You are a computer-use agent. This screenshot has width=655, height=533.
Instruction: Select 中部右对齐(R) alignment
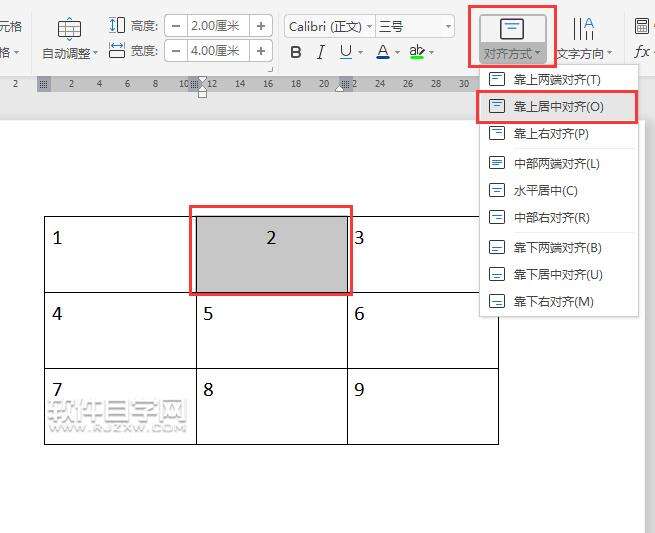[559, 218]
